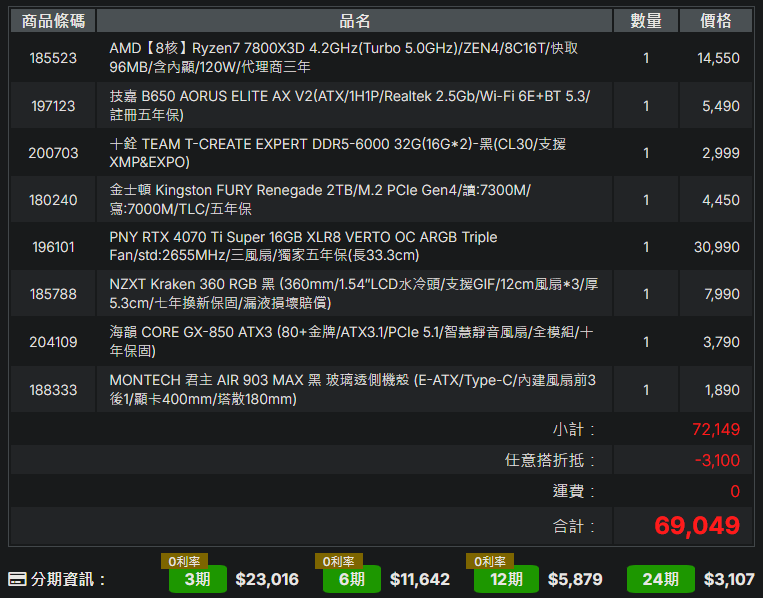Click the credit card icon beside 分期資訊

[x=17, y=580]
